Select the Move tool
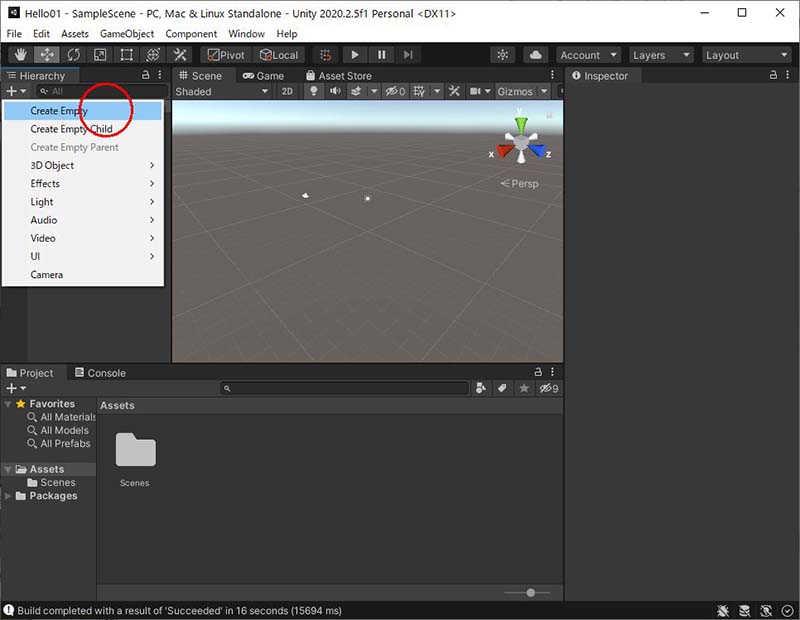Viewport: 800px width, 620px height. (x=47, y=55)
